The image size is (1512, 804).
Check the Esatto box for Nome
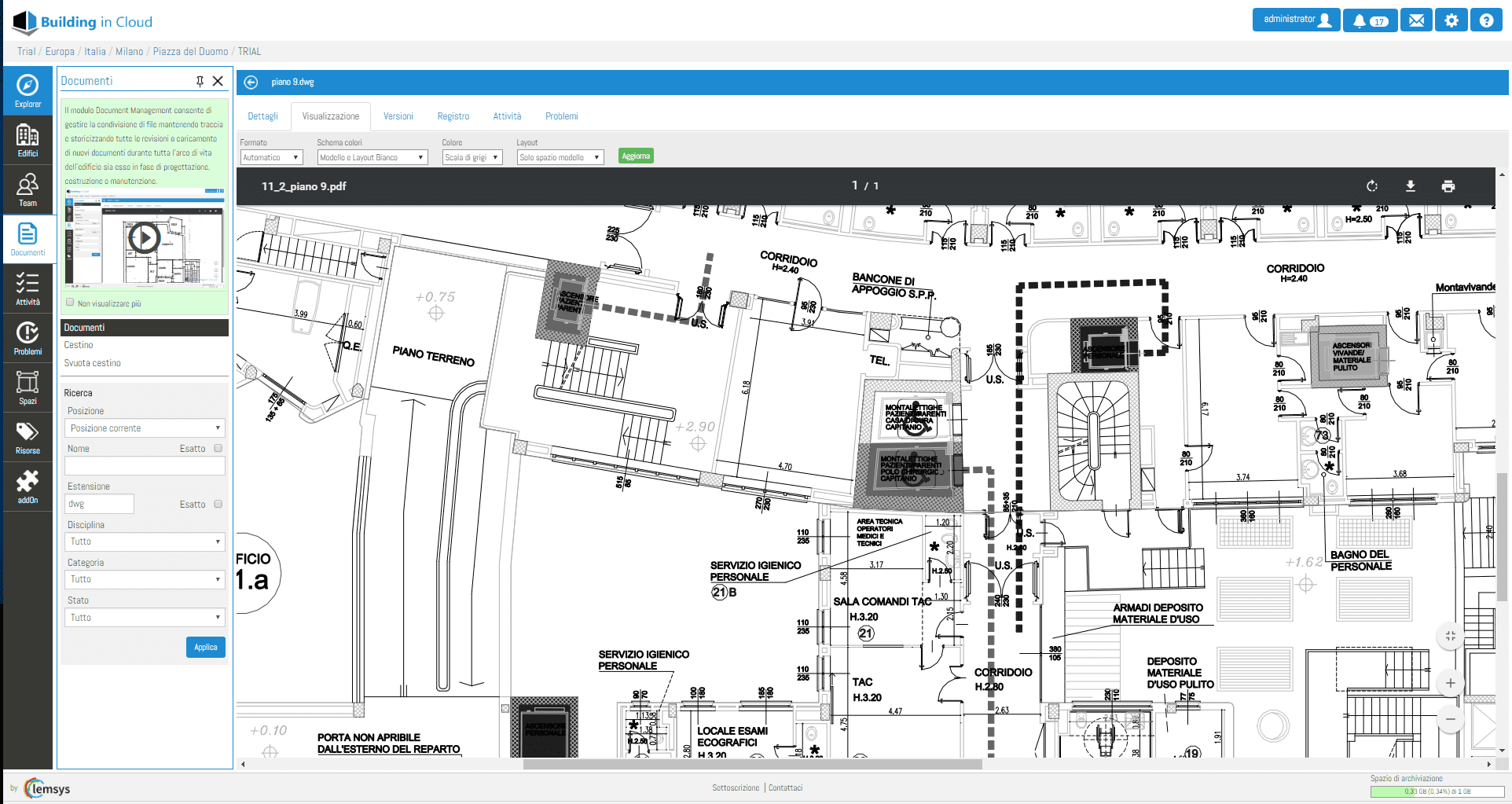[218, 448]
